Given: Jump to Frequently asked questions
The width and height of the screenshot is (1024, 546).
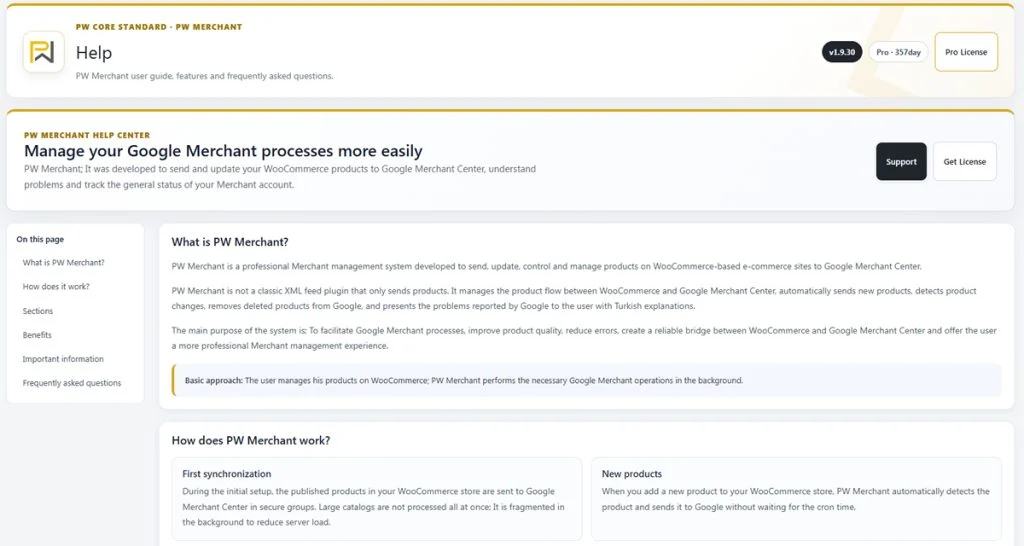Looking at the screenshot, I should [x=72, y=383].
